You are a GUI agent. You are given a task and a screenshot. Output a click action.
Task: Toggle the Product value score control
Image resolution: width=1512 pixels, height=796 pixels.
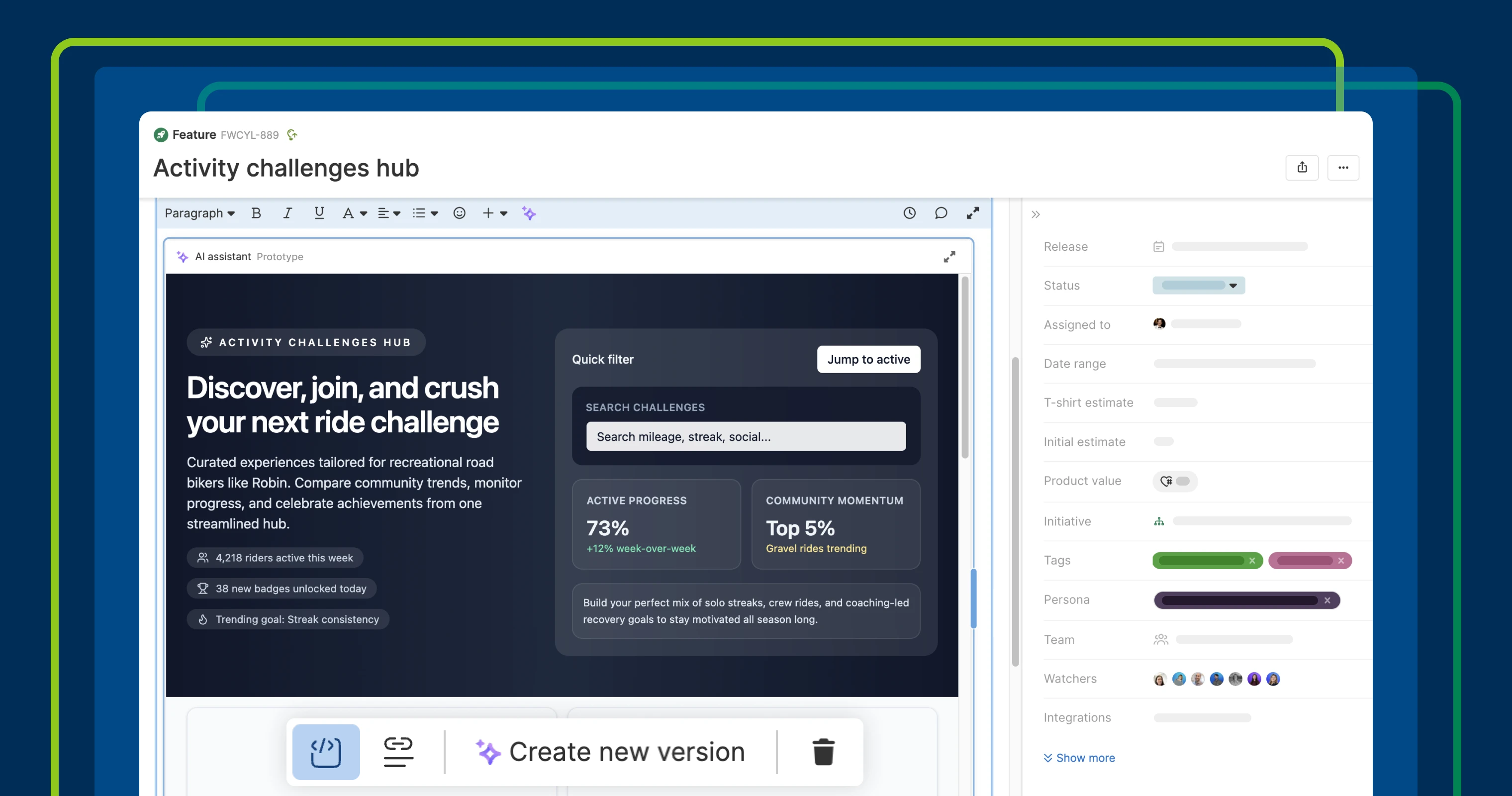click(x=1175, y=481)
